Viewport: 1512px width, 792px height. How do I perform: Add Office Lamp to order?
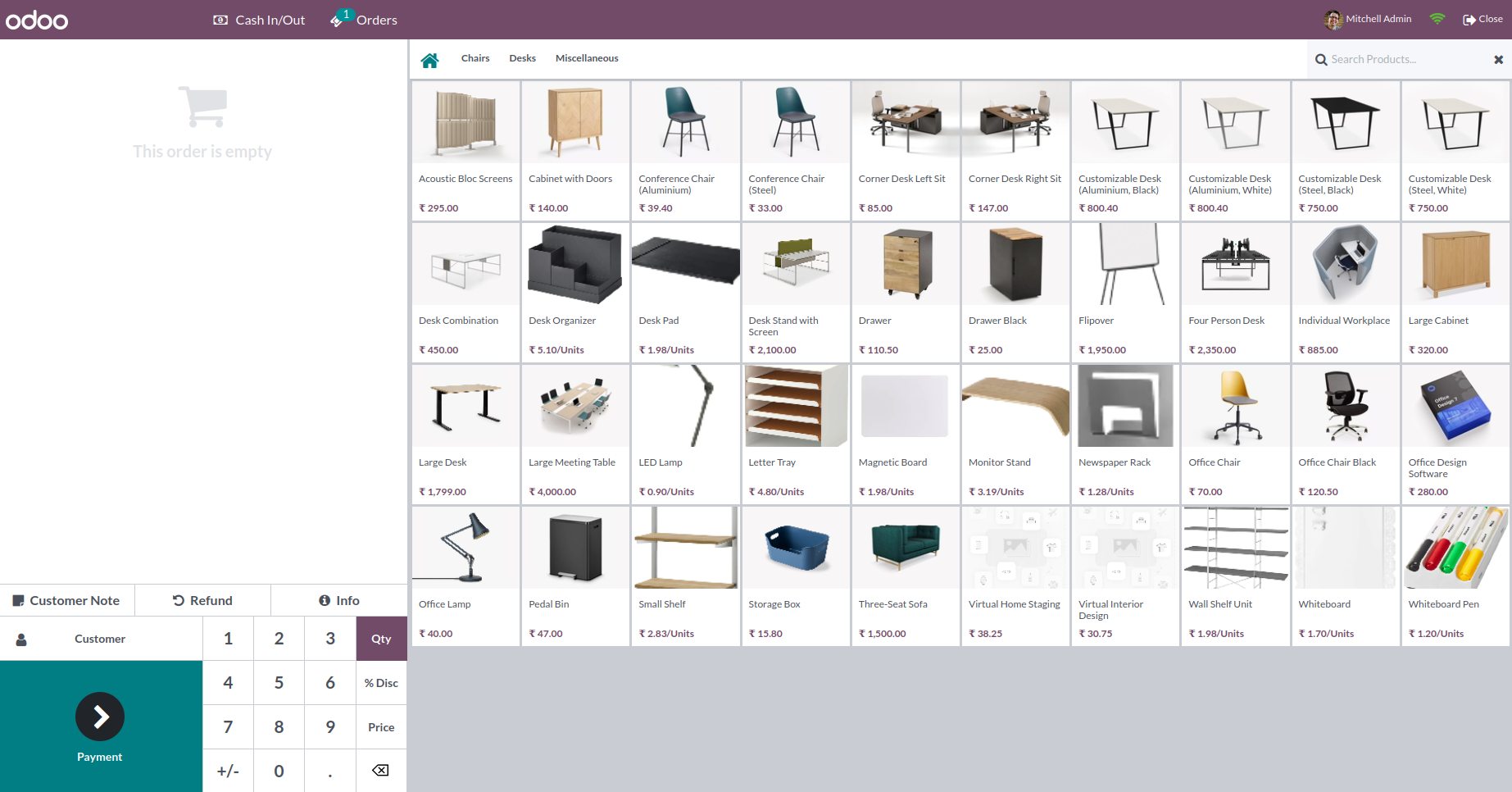(466, 576)
